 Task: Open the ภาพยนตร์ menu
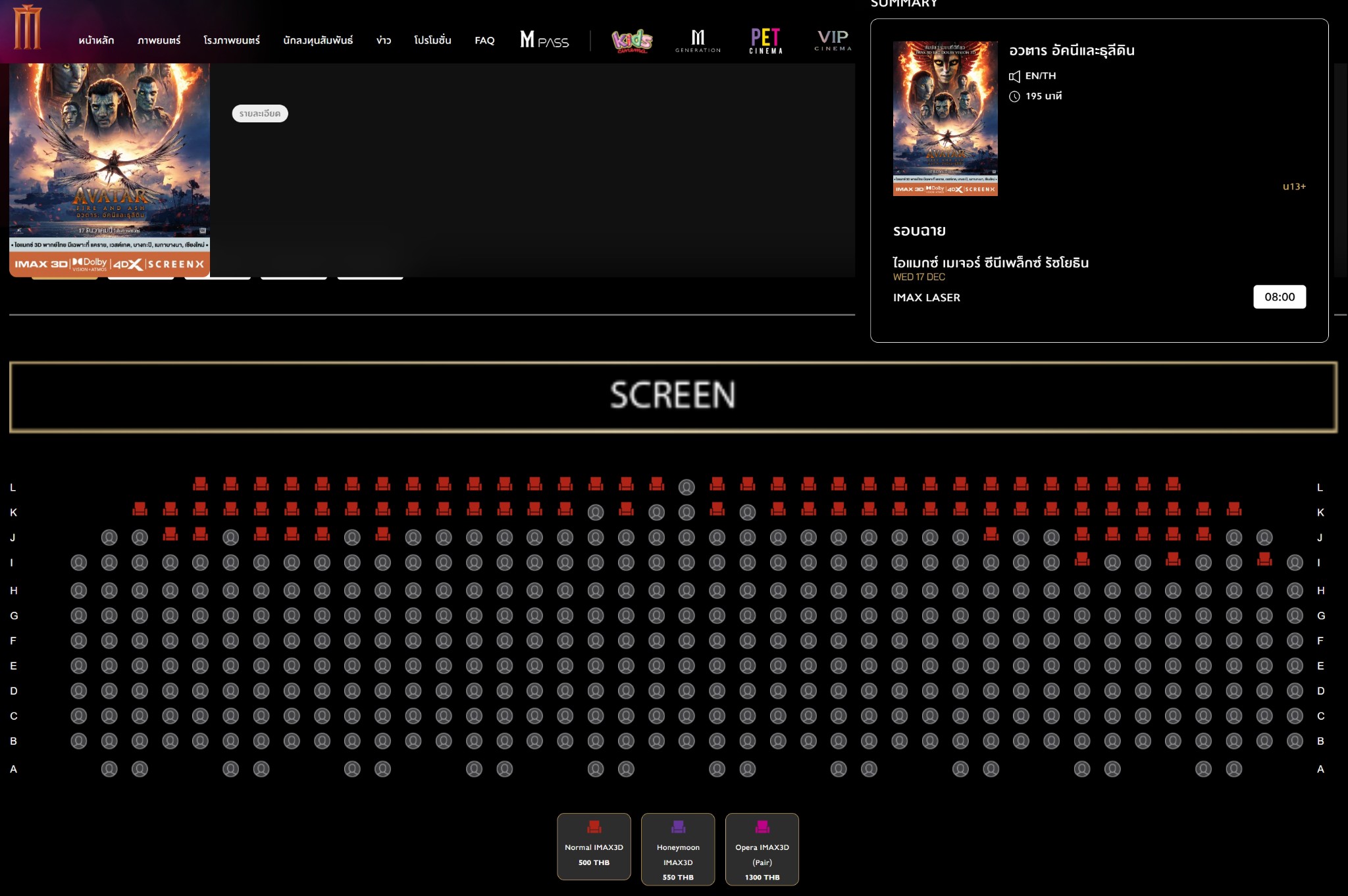pyautogui.click(x=159, y=40)
